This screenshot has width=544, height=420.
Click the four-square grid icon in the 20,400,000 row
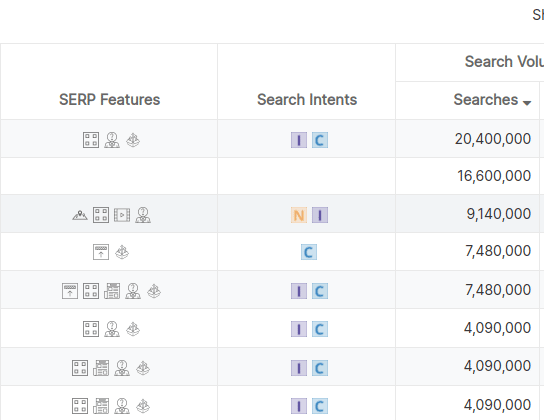point(91,140)
